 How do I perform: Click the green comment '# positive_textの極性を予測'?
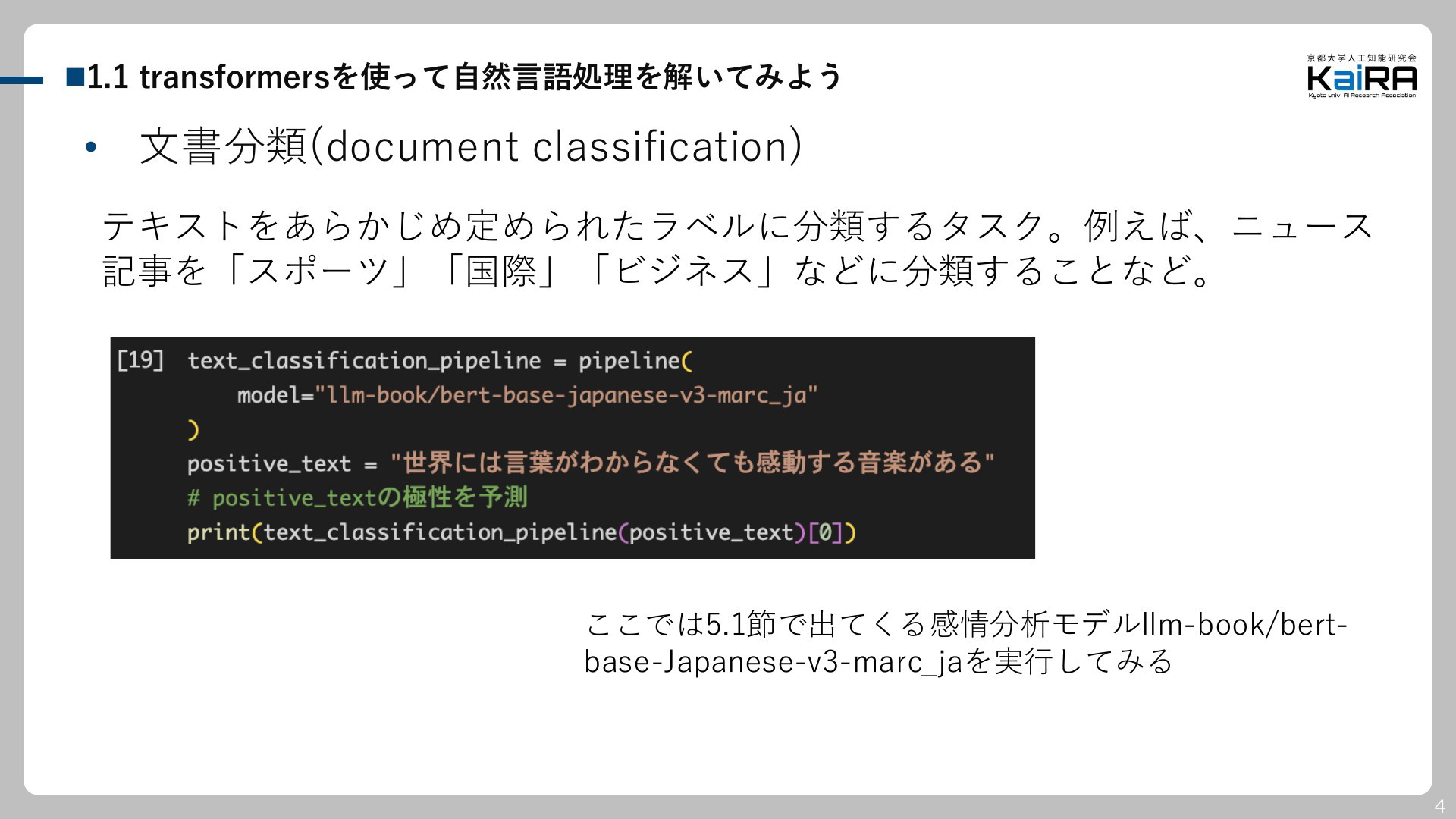(357, 497)
